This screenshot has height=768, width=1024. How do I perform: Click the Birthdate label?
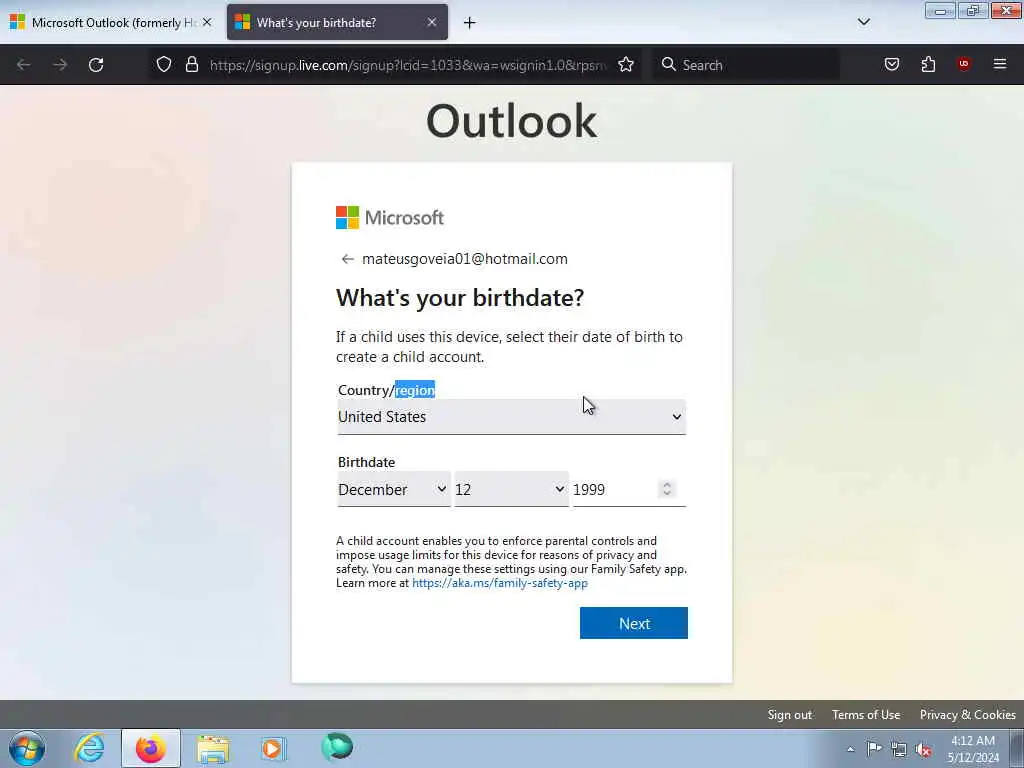click(x=366, y=462)
